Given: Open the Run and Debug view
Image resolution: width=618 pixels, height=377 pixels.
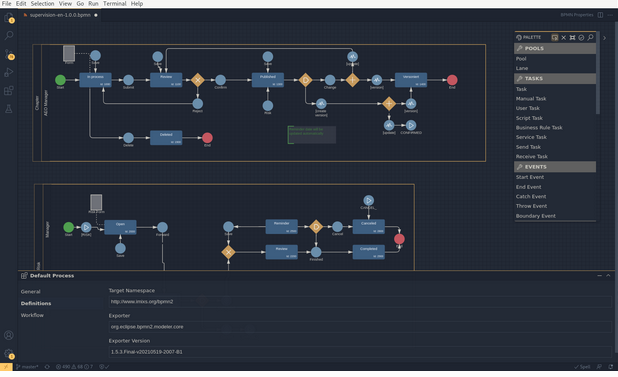Looking at the screenshot, I should pos(9,72).
